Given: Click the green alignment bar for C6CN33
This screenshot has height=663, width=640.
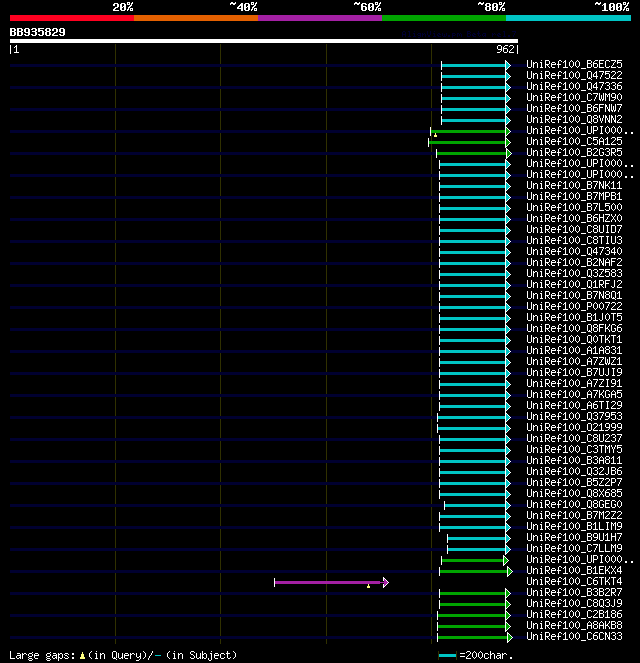Looking at the screenshot, I should [x=475, y=637].
